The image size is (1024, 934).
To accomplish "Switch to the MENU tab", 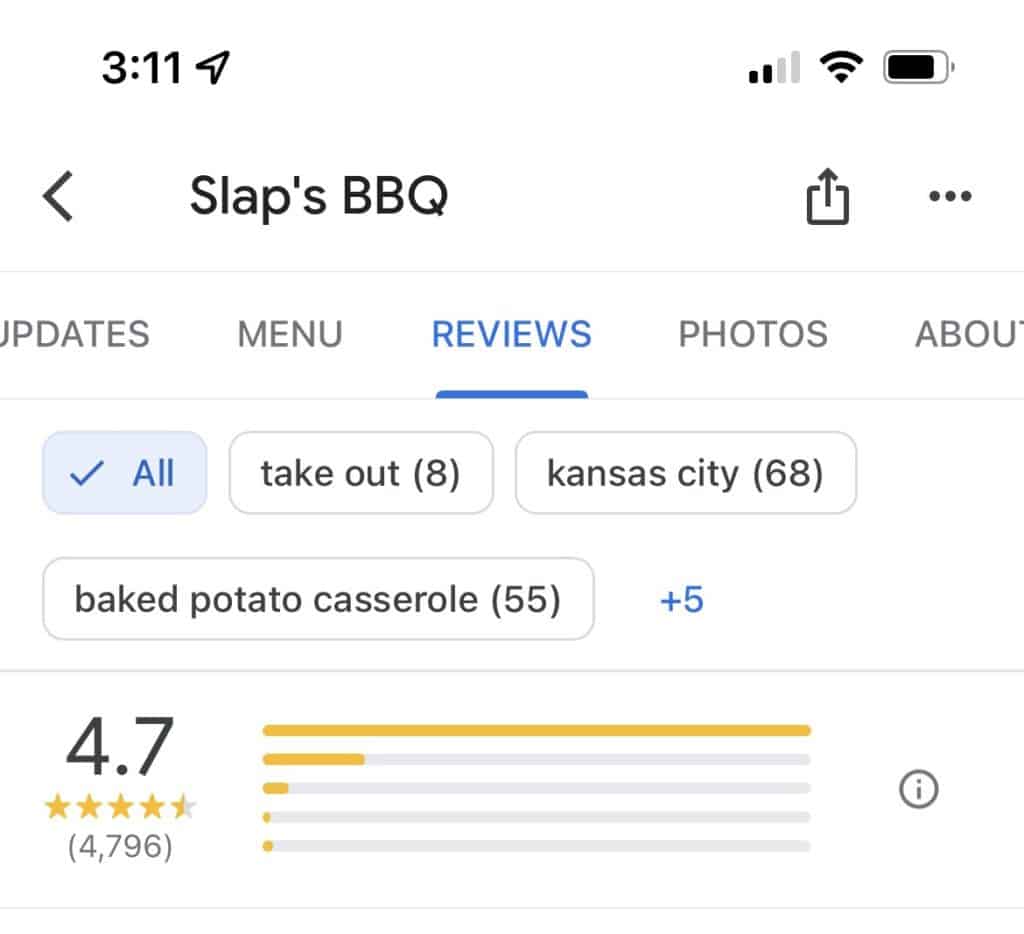I will [x=290, y=334].
